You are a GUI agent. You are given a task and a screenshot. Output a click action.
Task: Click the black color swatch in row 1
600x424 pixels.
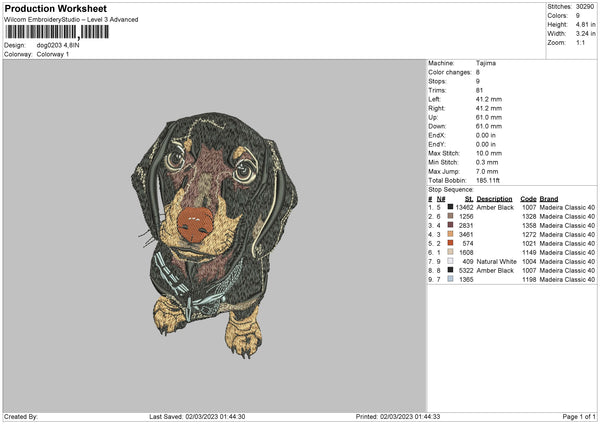tap(450, 207)
